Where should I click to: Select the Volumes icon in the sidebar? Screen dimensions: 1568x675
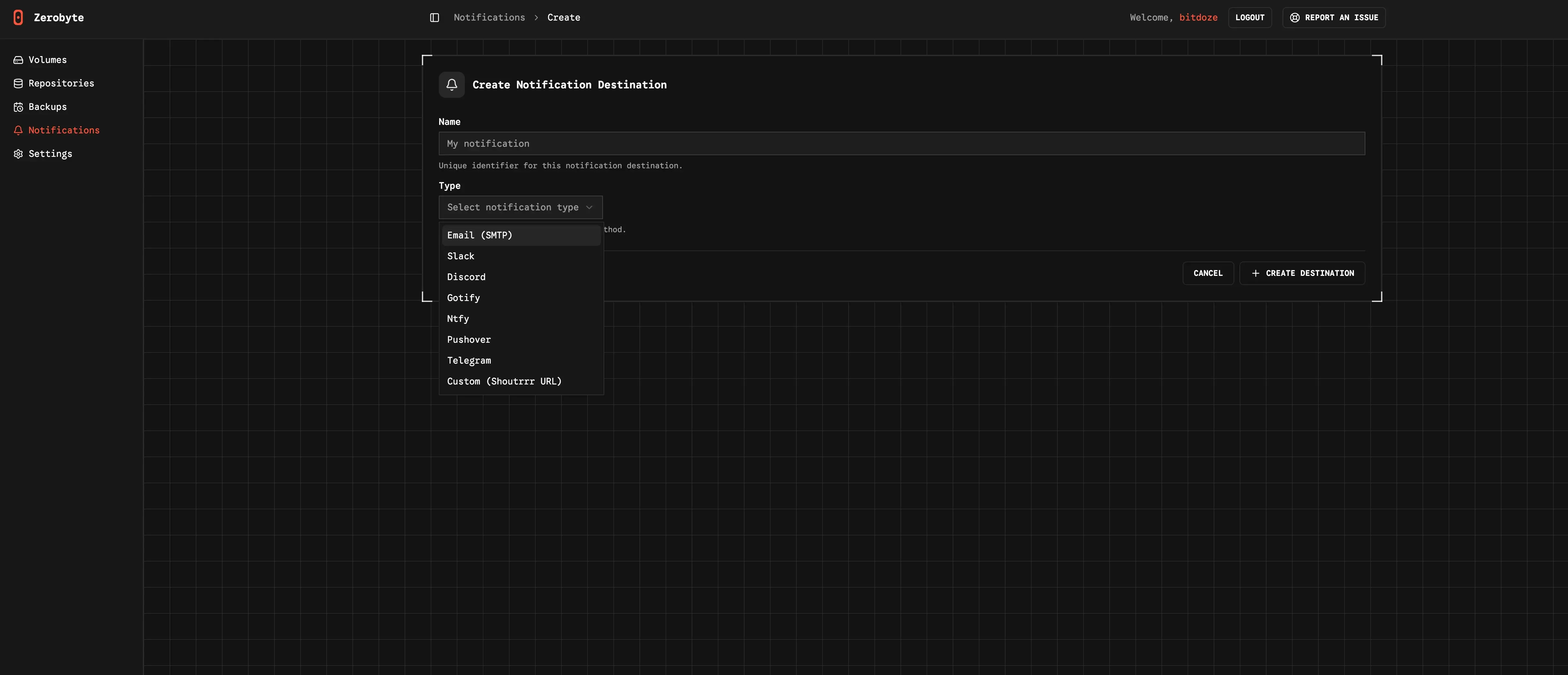(x=18, y=59)
